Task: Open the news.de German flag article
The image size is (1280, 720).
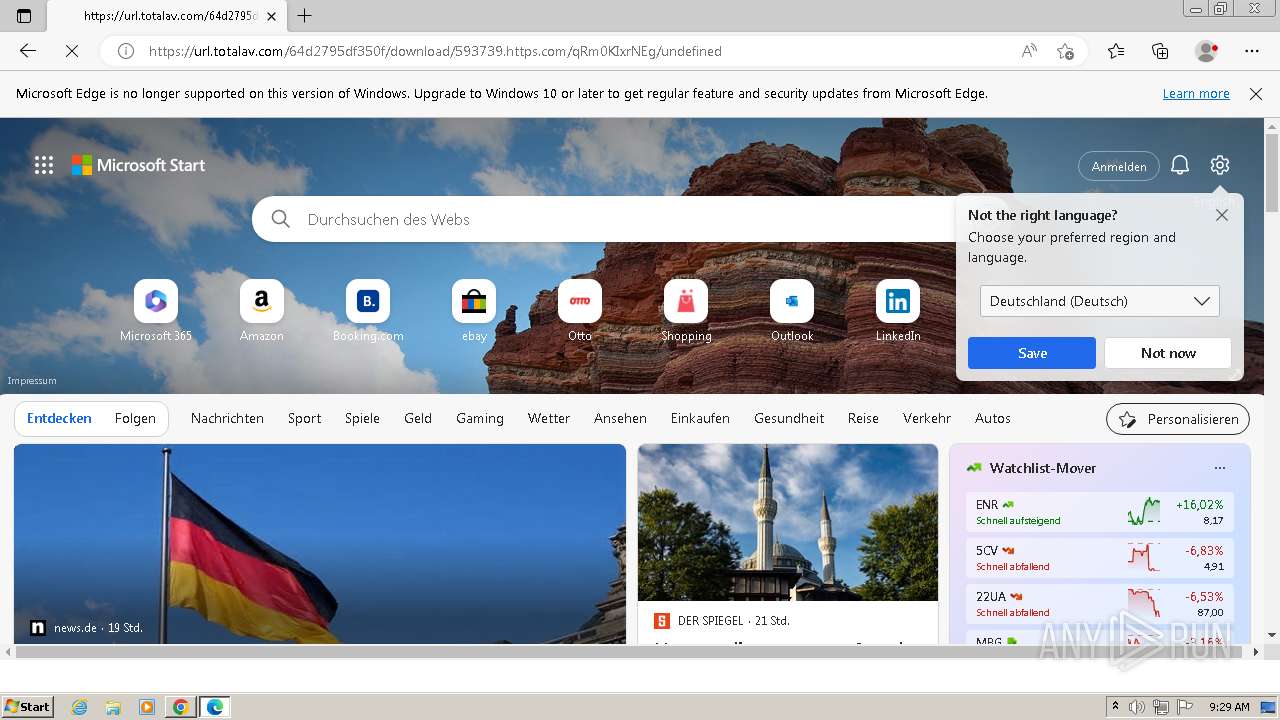Action: pyautogui.click(x=320, y=544)
